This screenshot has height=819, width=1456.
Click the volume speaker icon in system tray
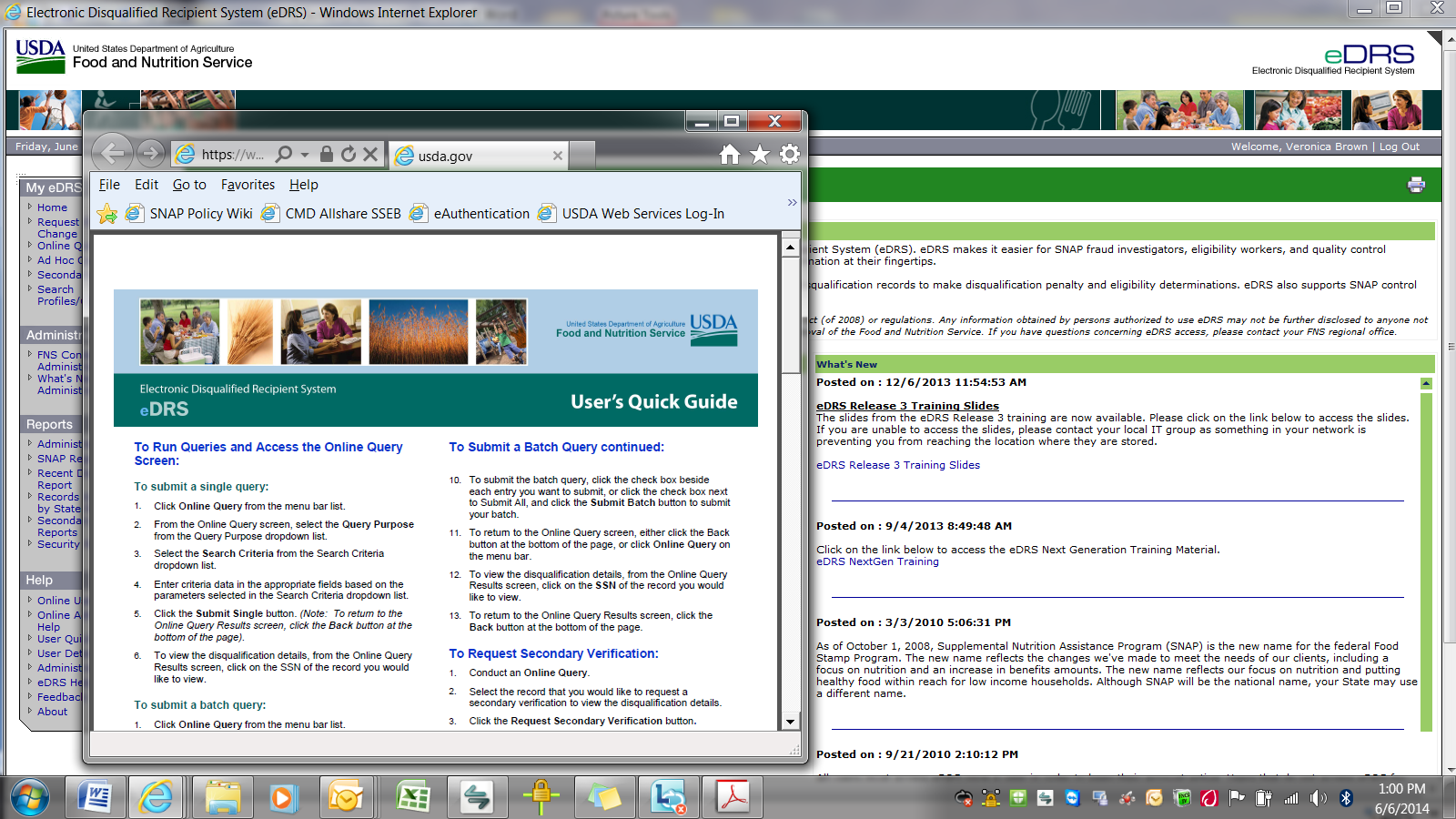point(1319,798)
